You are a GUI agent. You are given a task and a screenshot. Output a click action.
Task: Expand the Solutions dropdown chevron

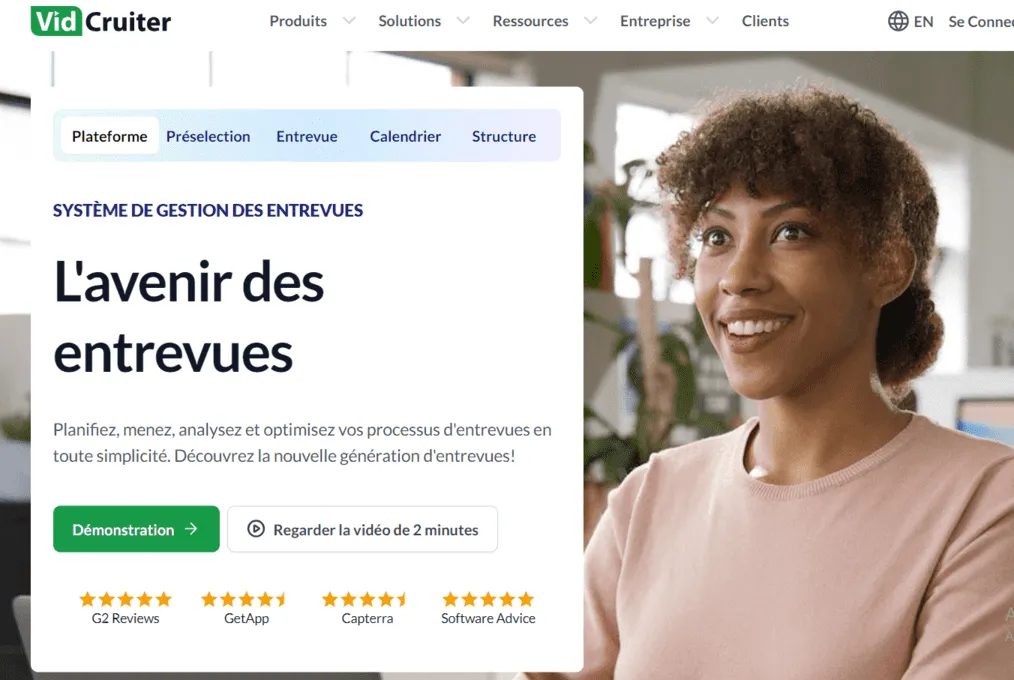click(463, 21)
